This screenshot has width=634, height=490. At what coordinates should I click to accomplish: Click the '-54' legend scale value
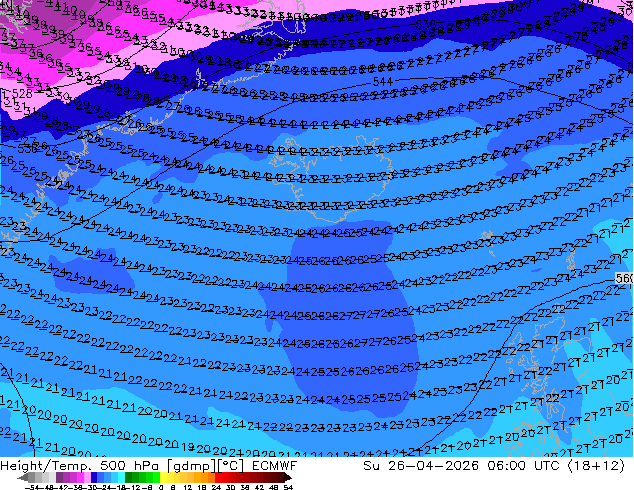pyautogui.click(x=32, y=488)
